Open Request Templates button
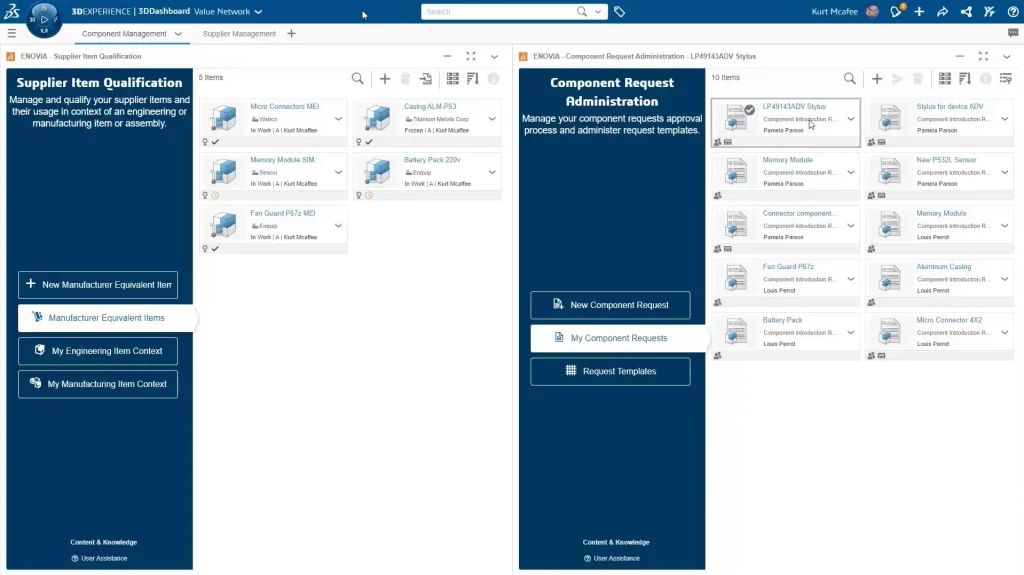1024x575 pixels. point(610,371)
